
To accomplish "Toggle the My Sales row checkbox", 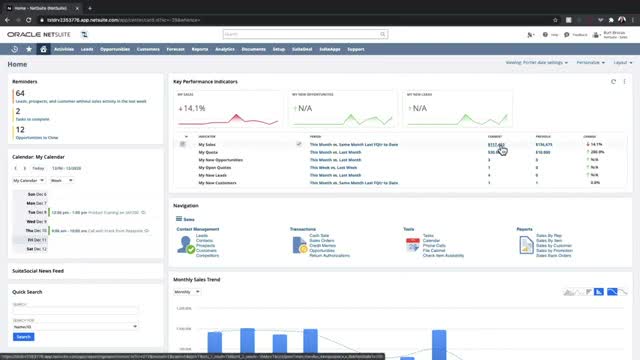I will 299,144.
